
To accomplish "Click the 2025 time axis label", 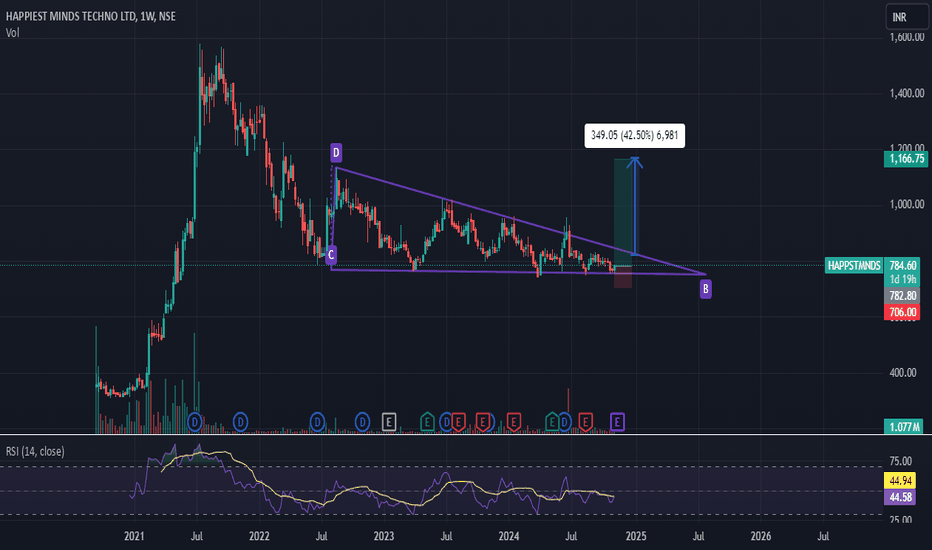I will [636, 536].
